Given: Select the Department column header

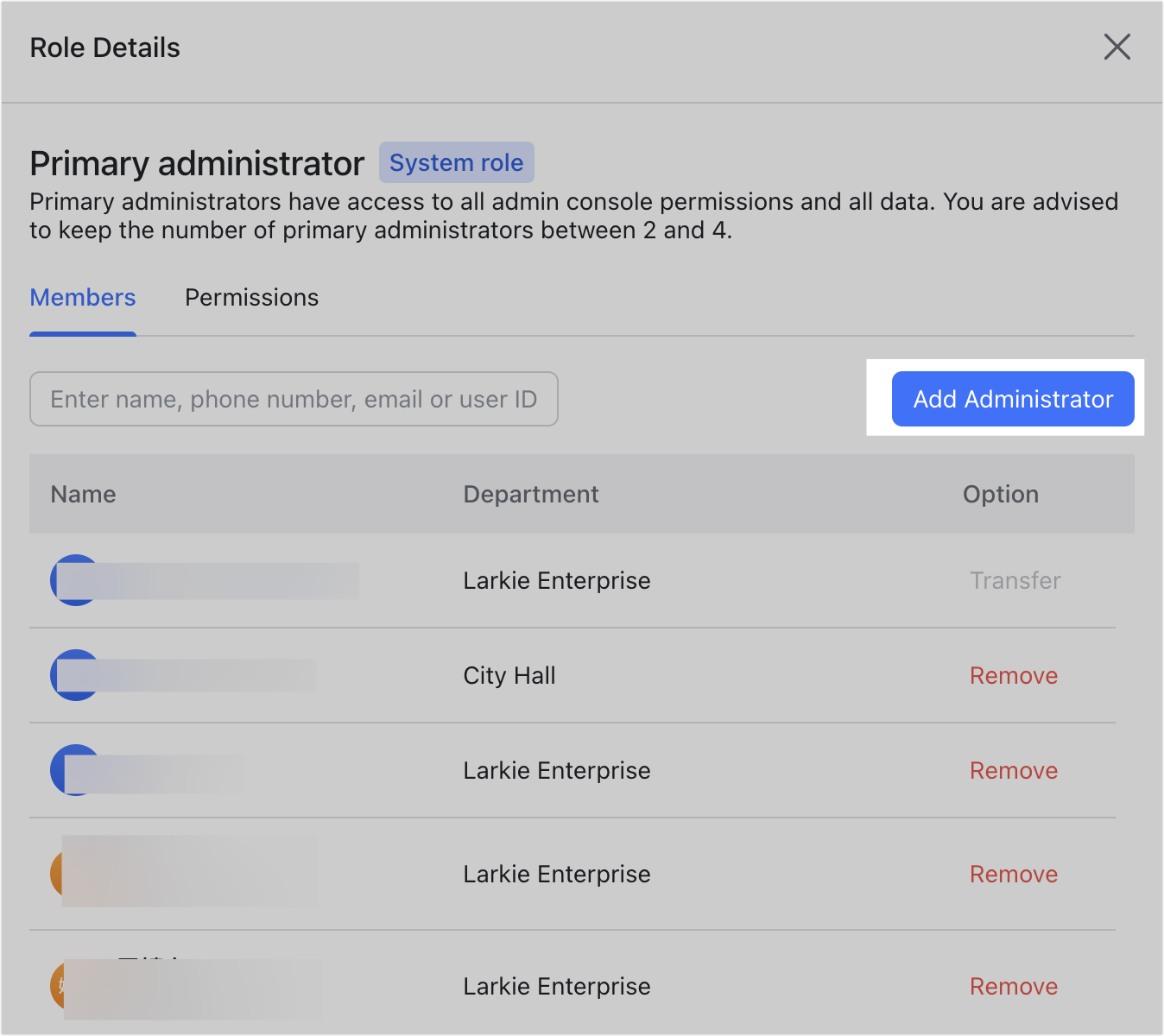Looking at the screenshot, I should pos(530,494).
